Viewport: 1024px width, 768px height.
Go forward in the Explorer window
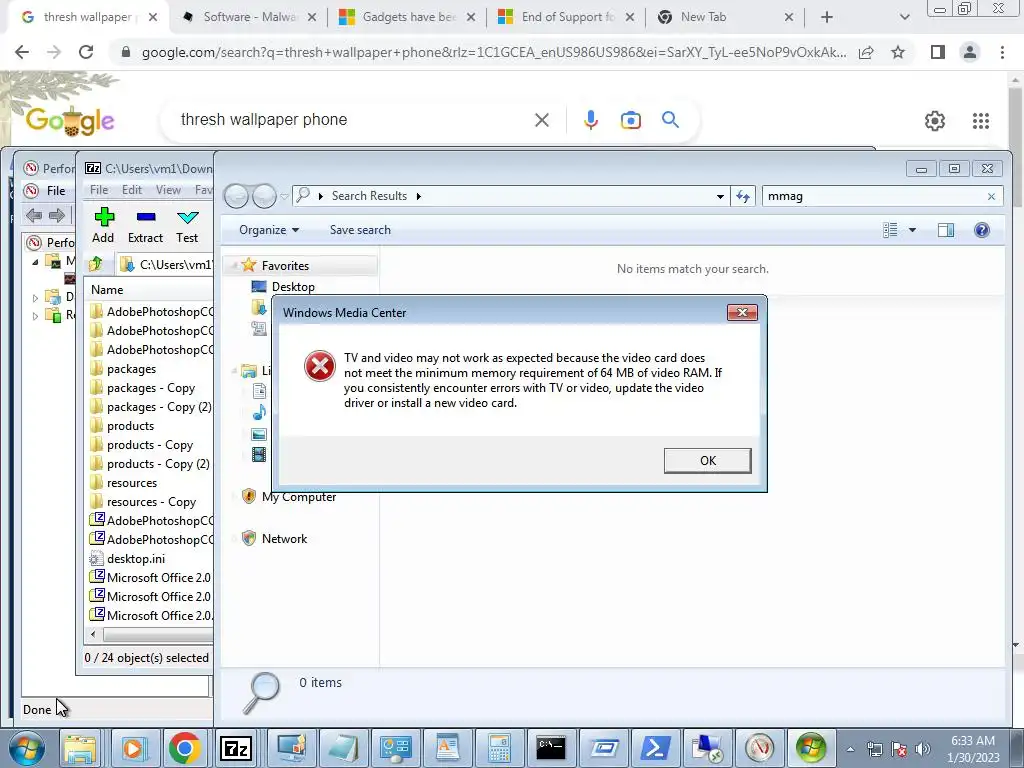click(x=264, y=196)
